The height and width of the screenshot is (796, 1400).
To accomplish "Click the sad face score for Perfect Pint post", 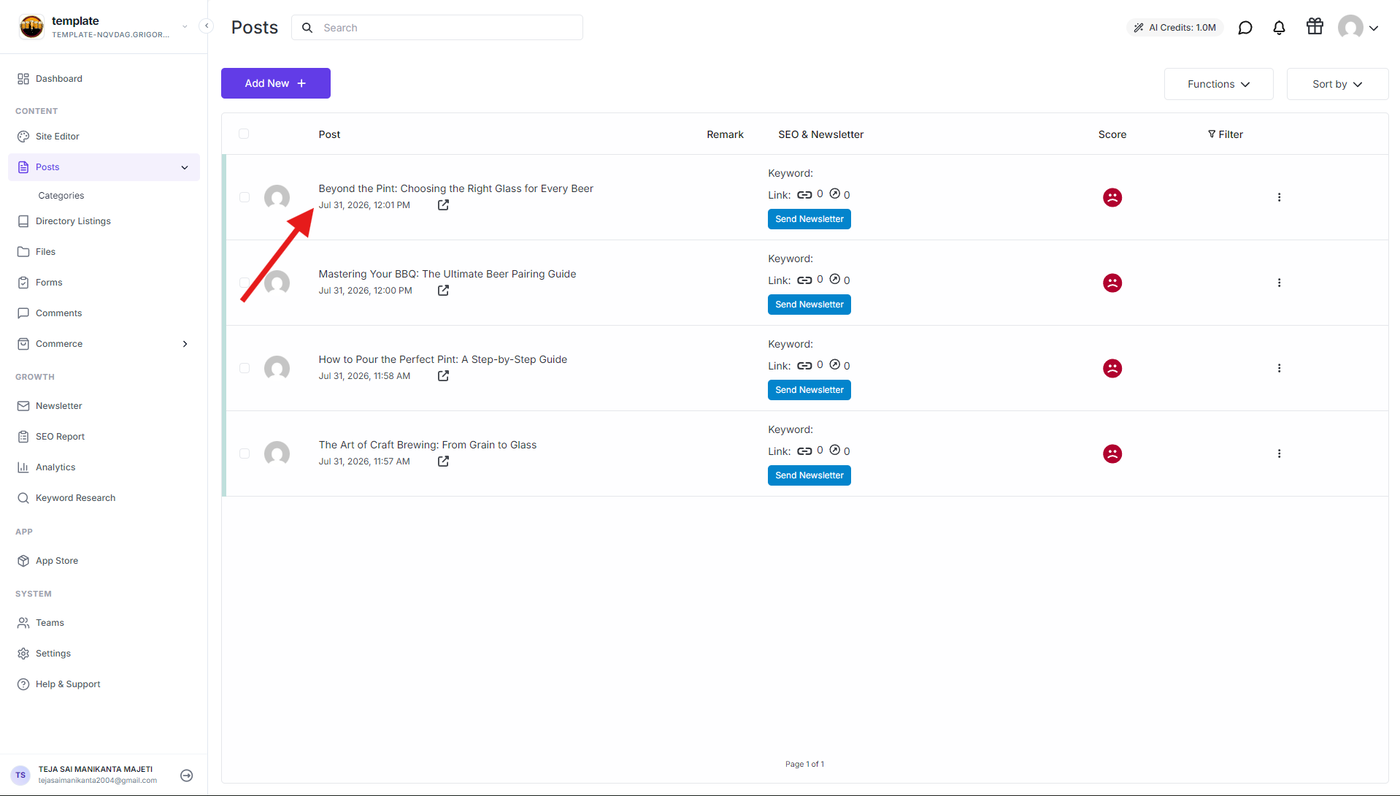I will [1112, 368].
